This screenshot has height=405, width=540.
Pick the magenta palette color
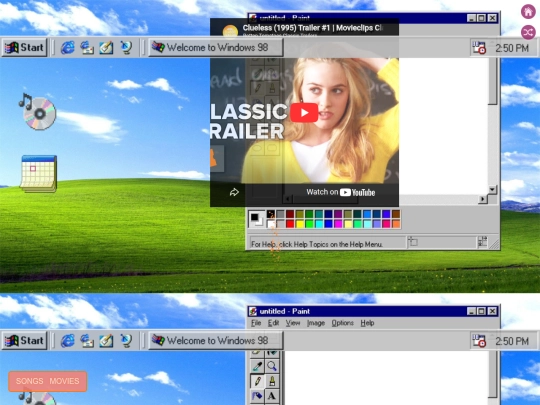coord(338,224)
